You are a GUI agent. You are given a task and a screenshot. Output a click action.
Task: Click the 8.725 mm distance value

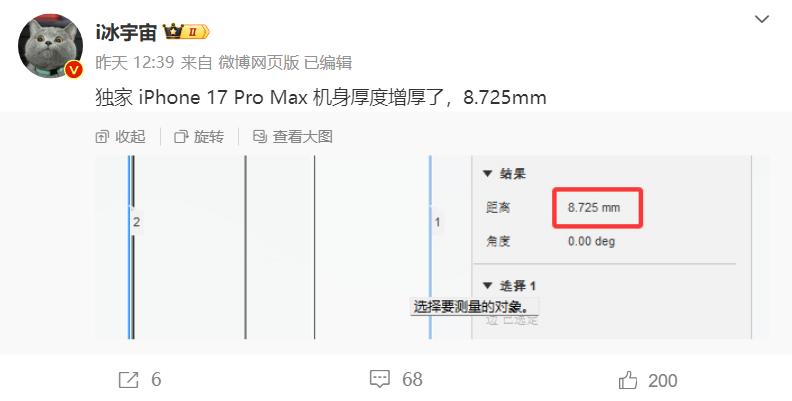(594, 208)
